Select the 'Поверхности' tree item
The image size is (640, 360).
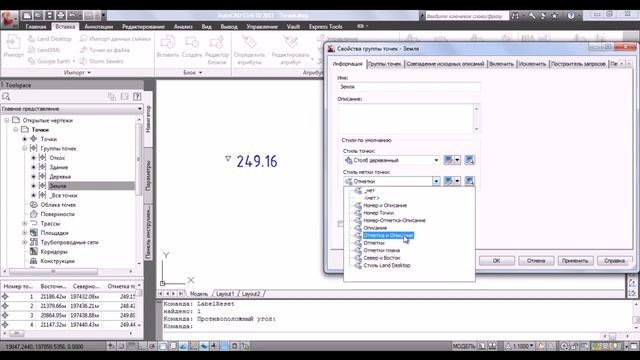(58, 214)
